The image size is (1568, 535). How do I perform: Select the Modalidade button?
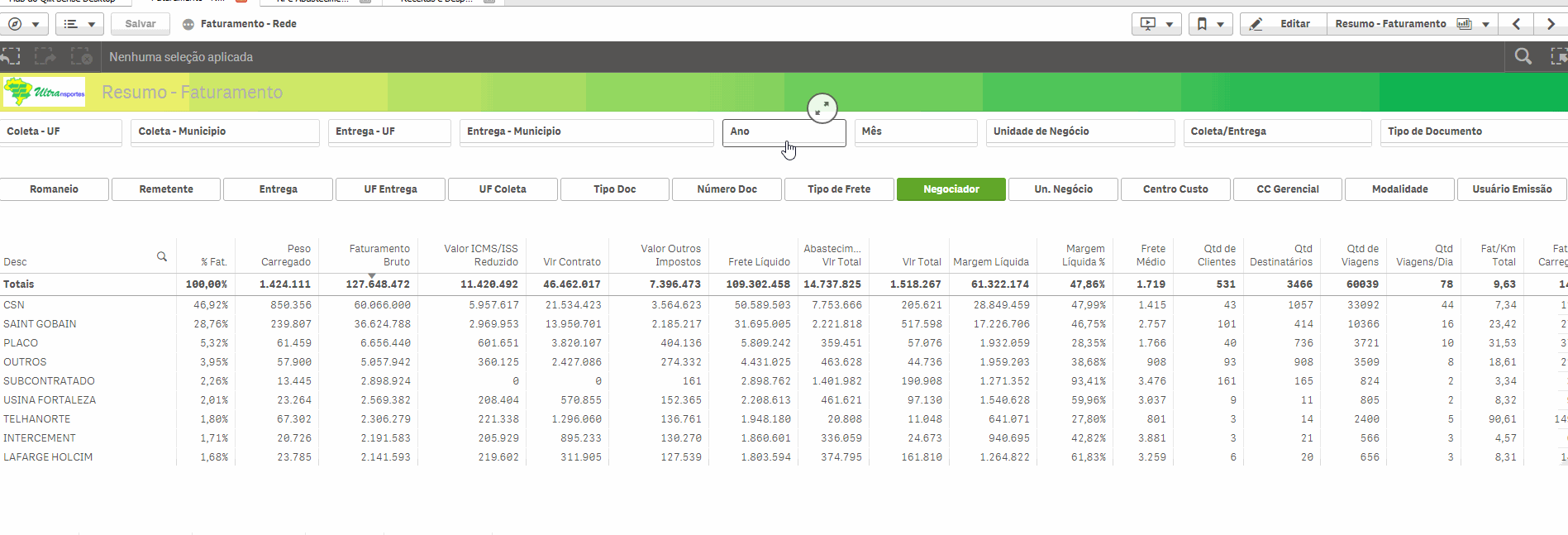pyautogui.click(x=1399, y=189)
